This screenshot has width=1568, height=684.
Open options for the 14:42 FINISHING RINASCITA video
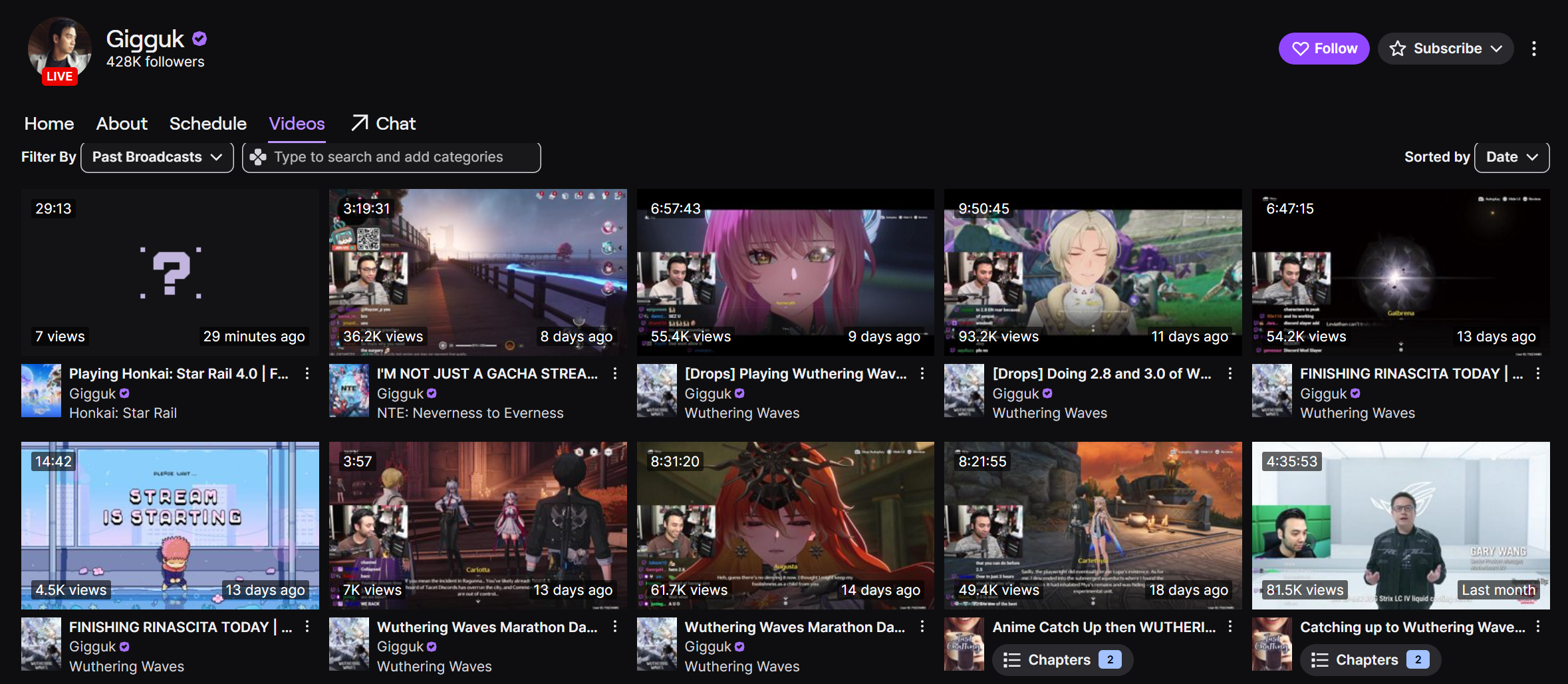[x=307, y=627]
